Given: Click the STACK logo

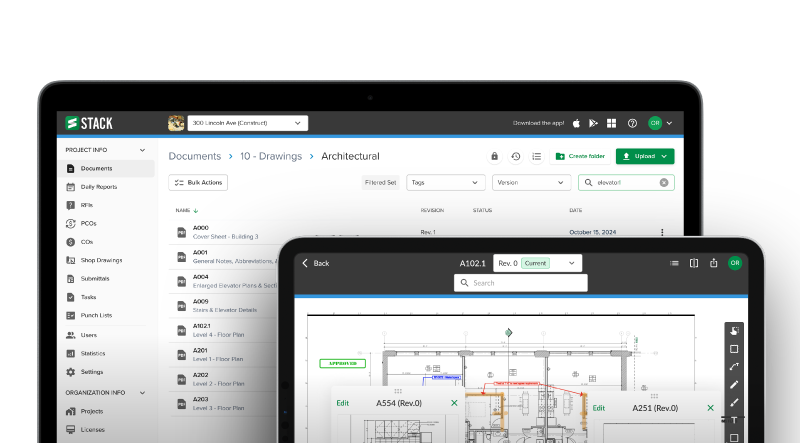Looking at the screenshot, I should [89, 123].
